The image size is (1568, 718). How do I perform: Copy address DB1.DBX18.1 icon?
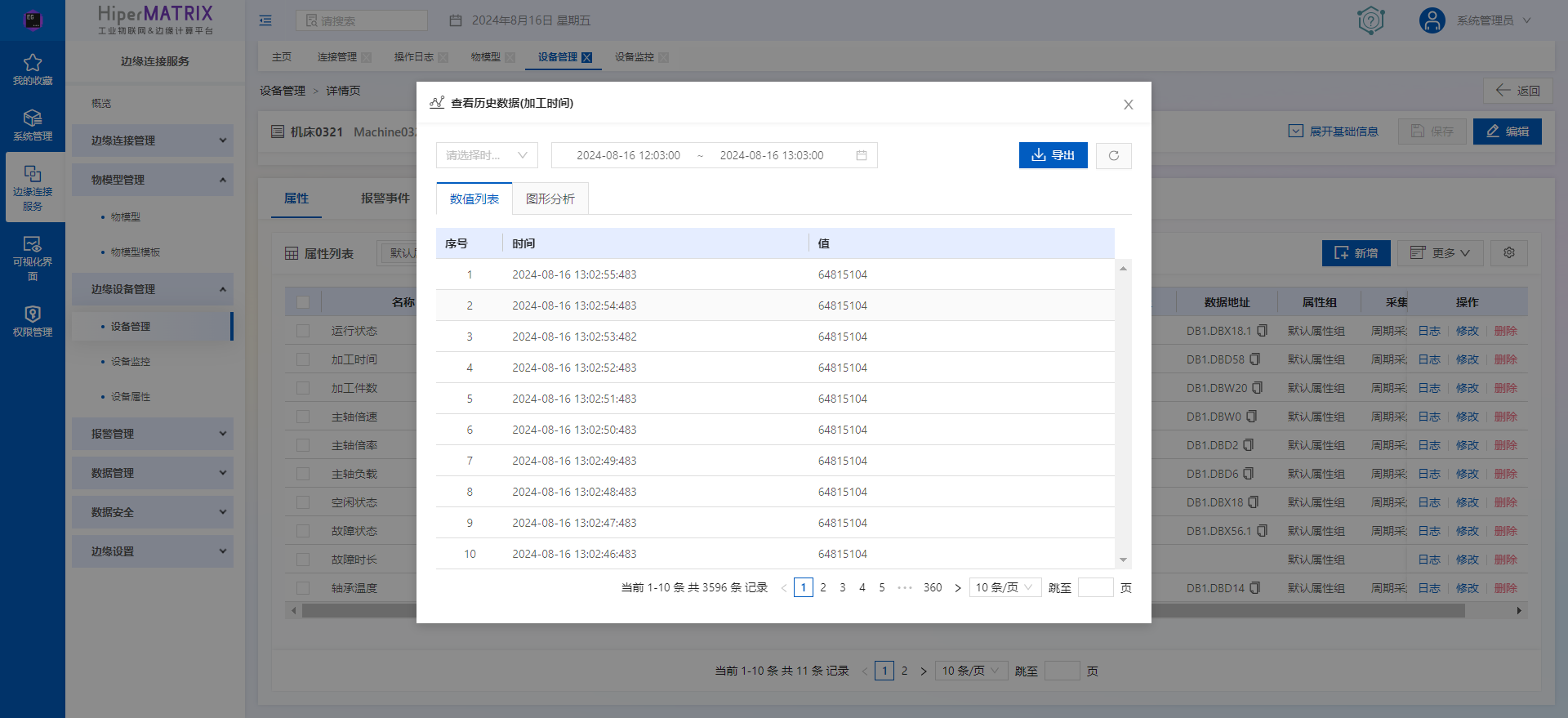point(1262,331)
